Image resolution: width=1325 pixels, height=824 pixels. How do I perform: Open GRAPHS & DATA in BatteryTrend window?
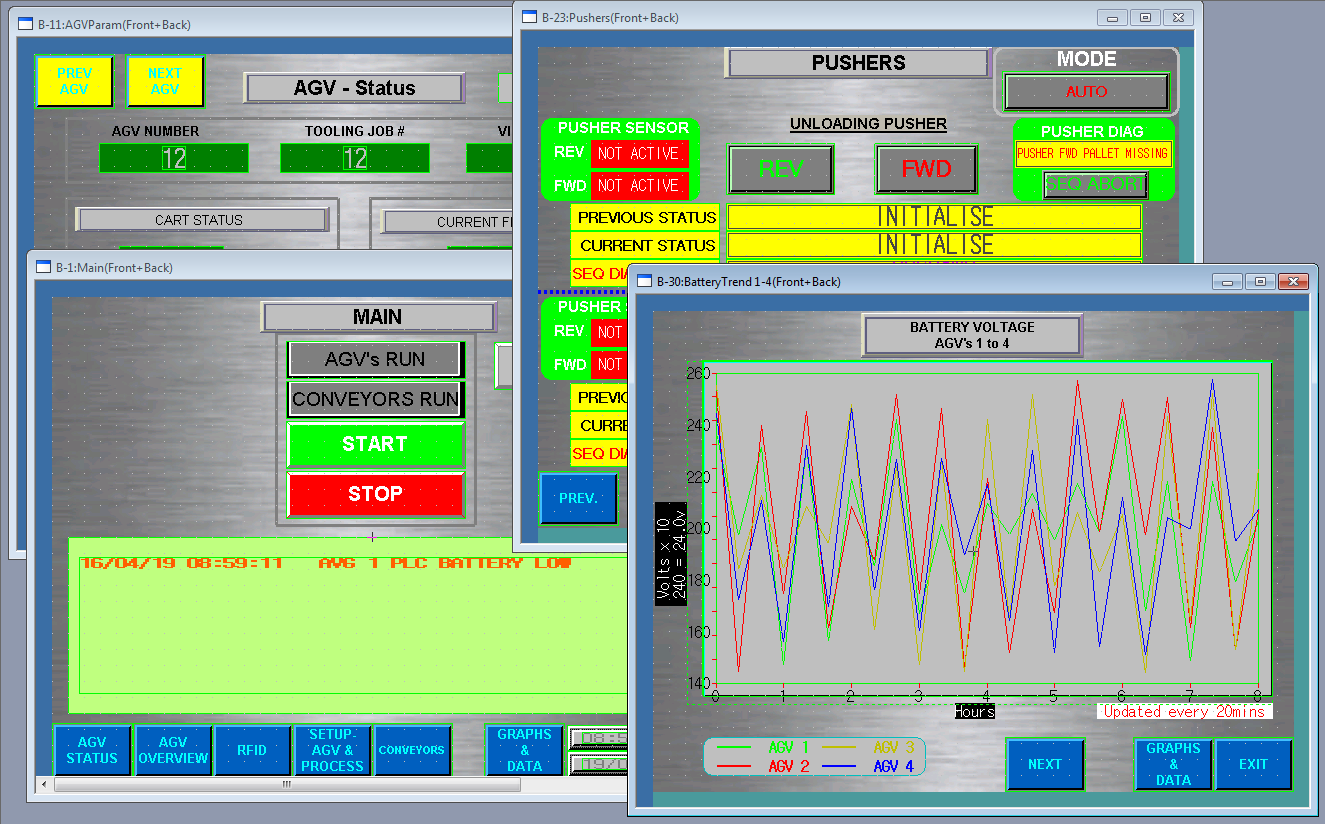click(x=1174, y=765)
